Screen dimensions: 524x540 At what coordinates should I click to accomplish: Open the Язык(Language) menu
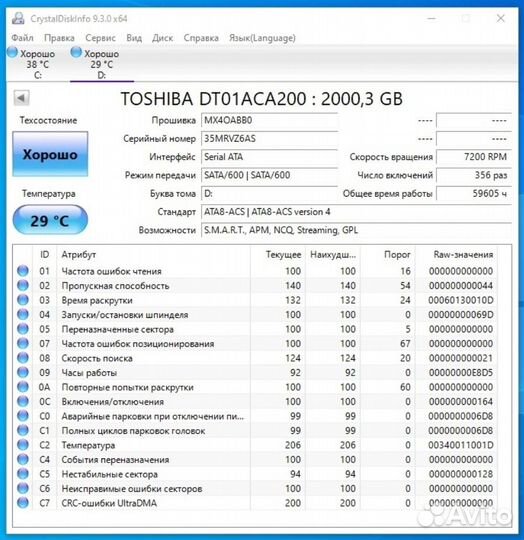click(x=262, y=38)
